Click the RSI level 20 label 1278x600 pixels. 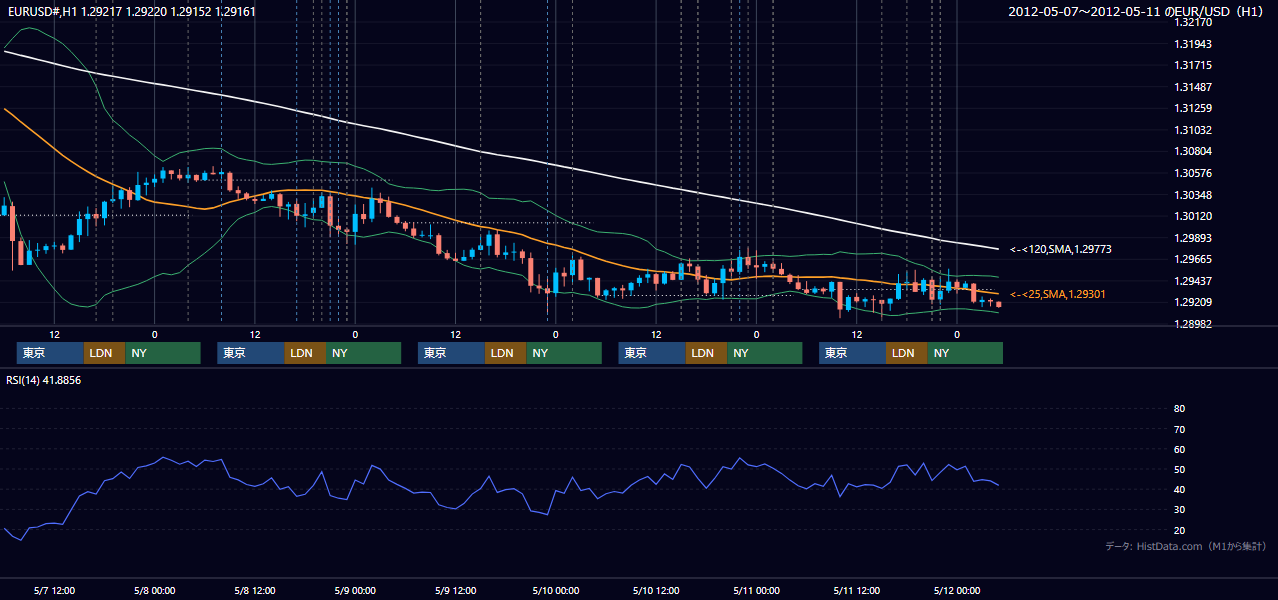coord(1179,530)
